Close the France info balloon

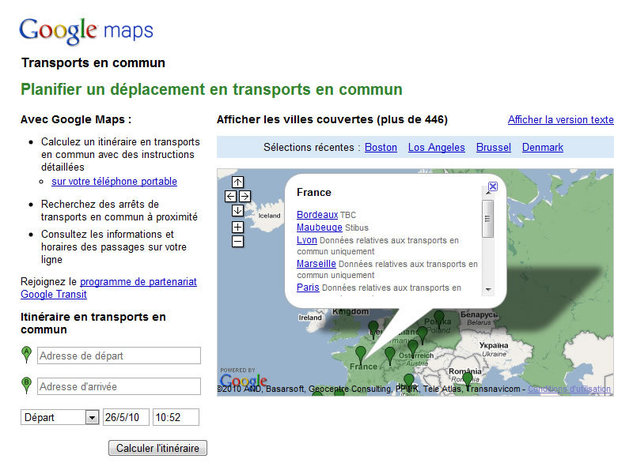[492, 187]
